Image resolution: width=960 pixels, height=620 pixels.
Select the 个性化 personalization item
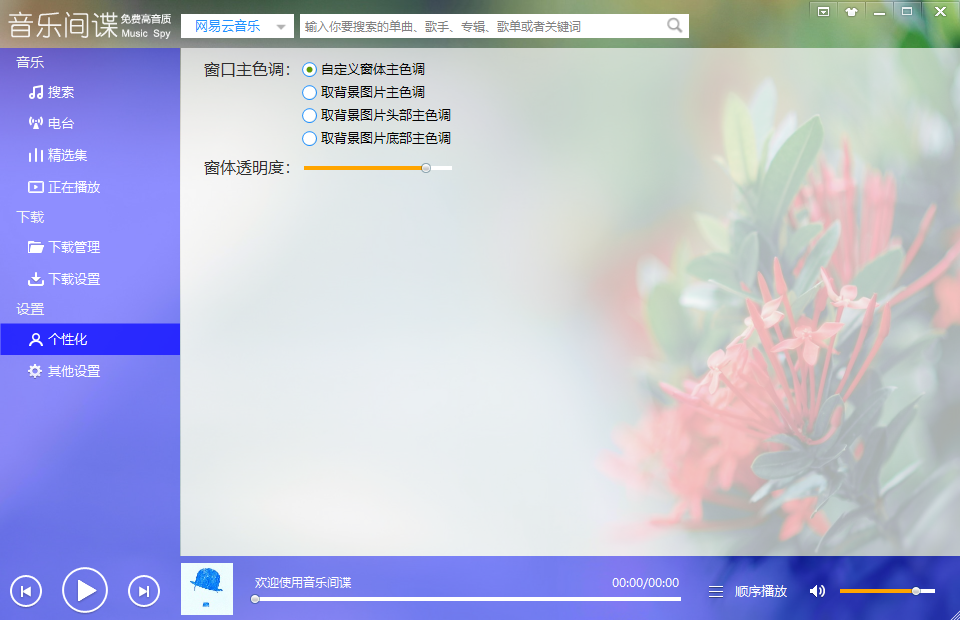coord(90,339)
